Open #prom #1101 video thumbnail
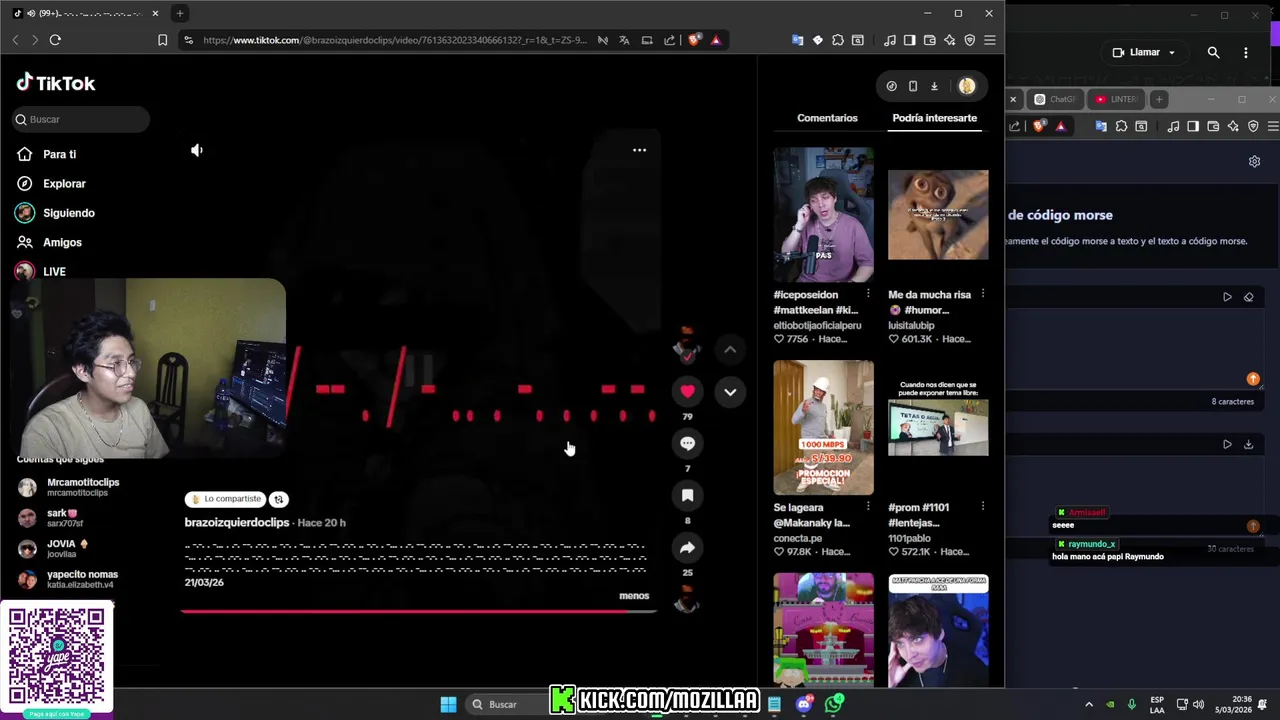 pyautogui.click(x=938, y=428)
